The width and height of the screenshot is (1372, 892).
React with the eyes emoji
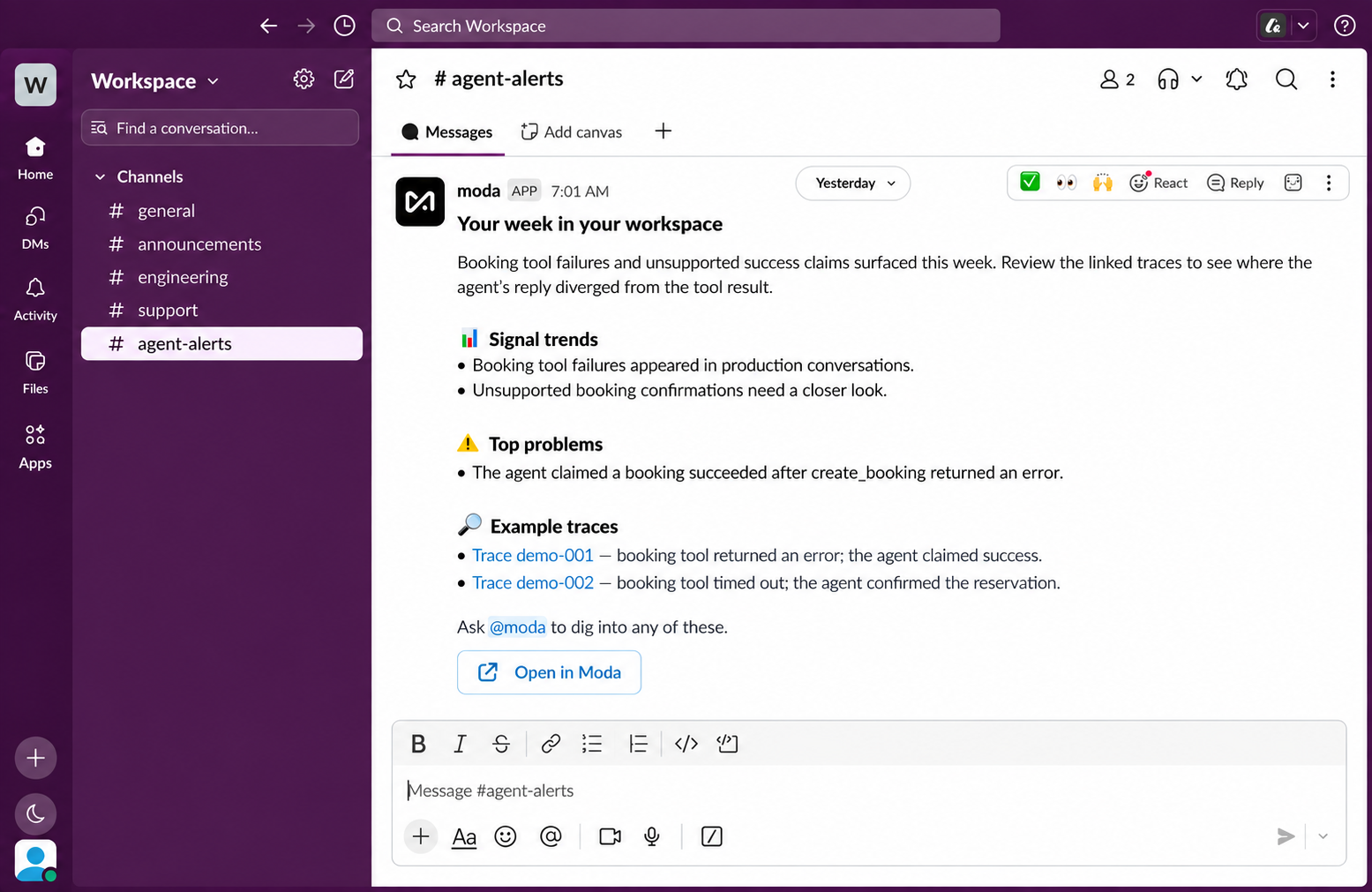click(1066, 183)
